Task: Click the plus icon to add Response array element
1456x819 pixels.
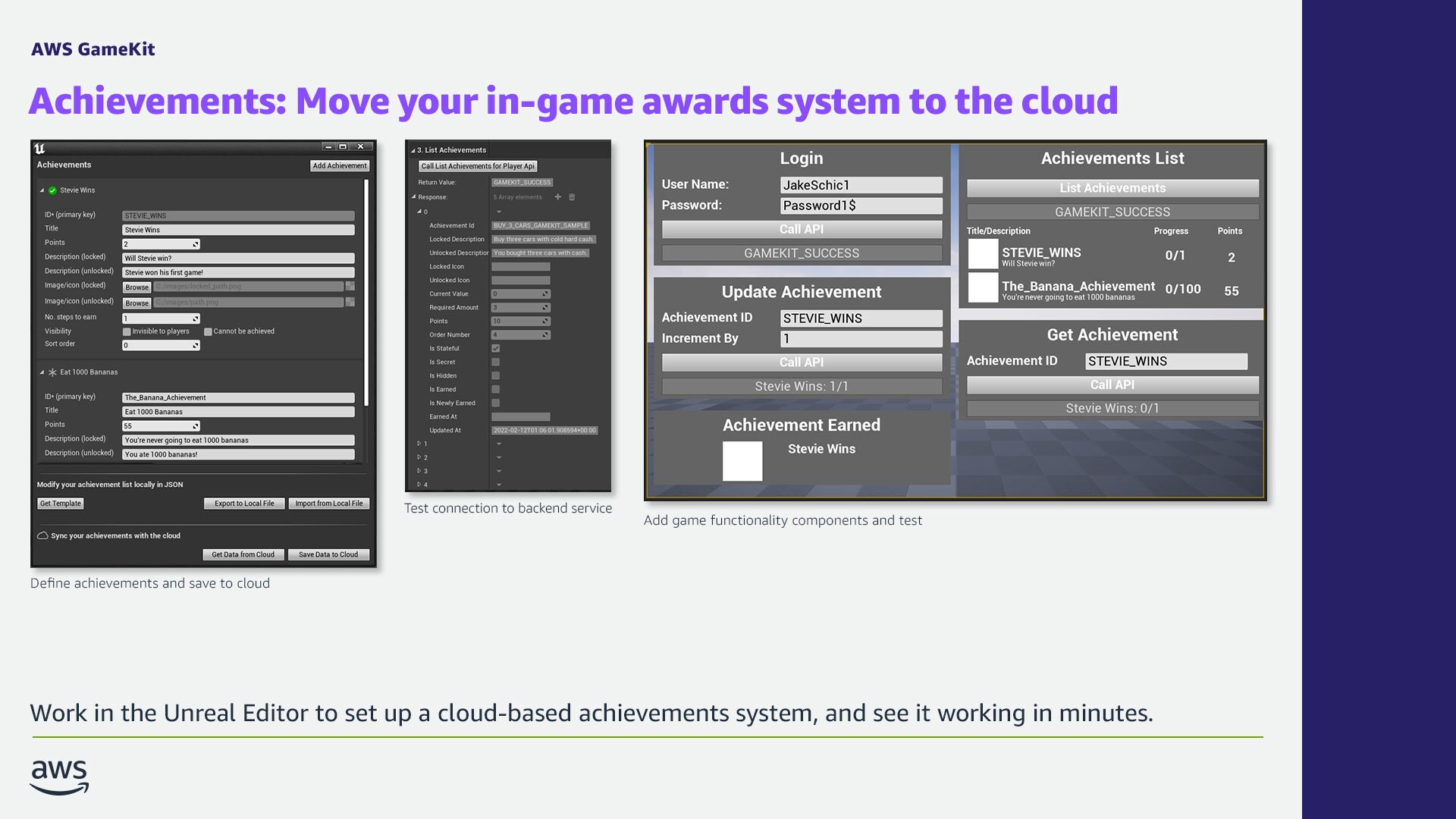Action: (558, 197)
